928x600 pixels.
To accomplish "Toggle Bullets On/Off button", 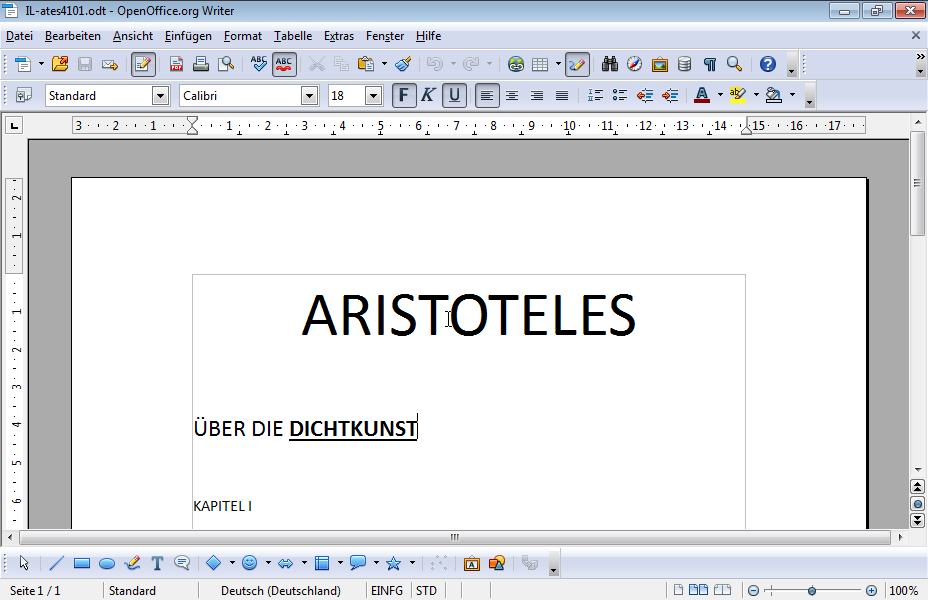I will 620,95.
